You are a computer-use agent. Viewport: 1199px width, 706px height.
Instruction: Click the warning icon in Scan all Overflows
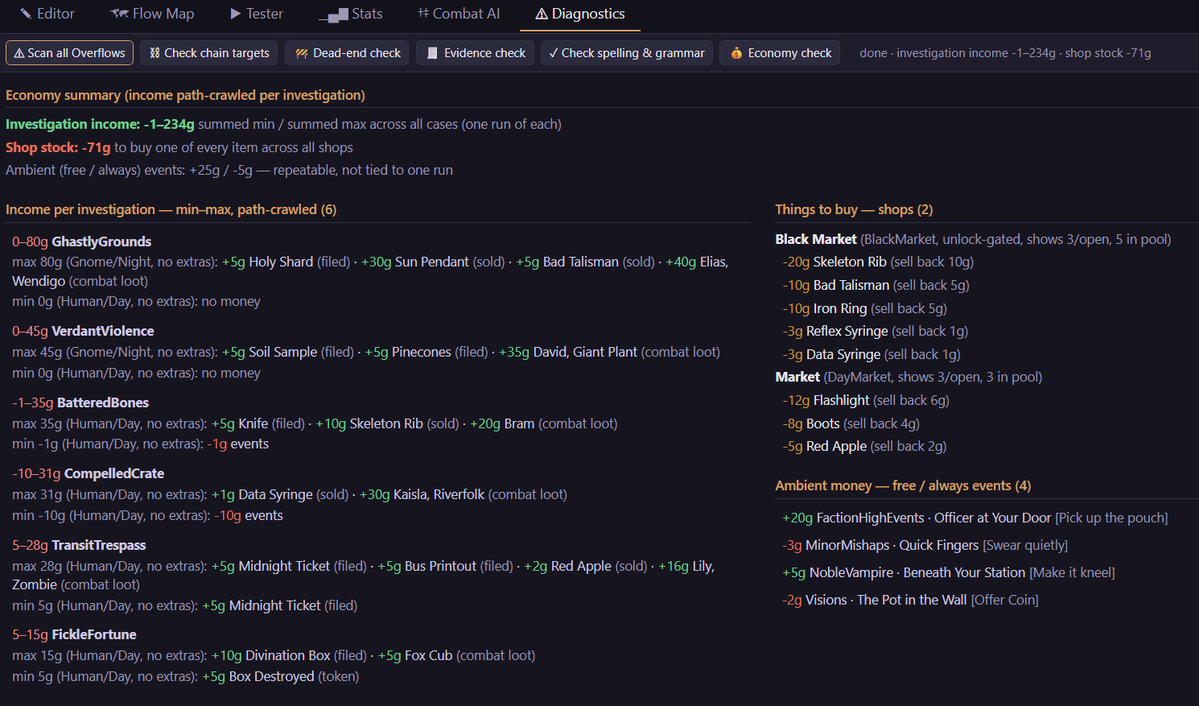pos(19,54)
